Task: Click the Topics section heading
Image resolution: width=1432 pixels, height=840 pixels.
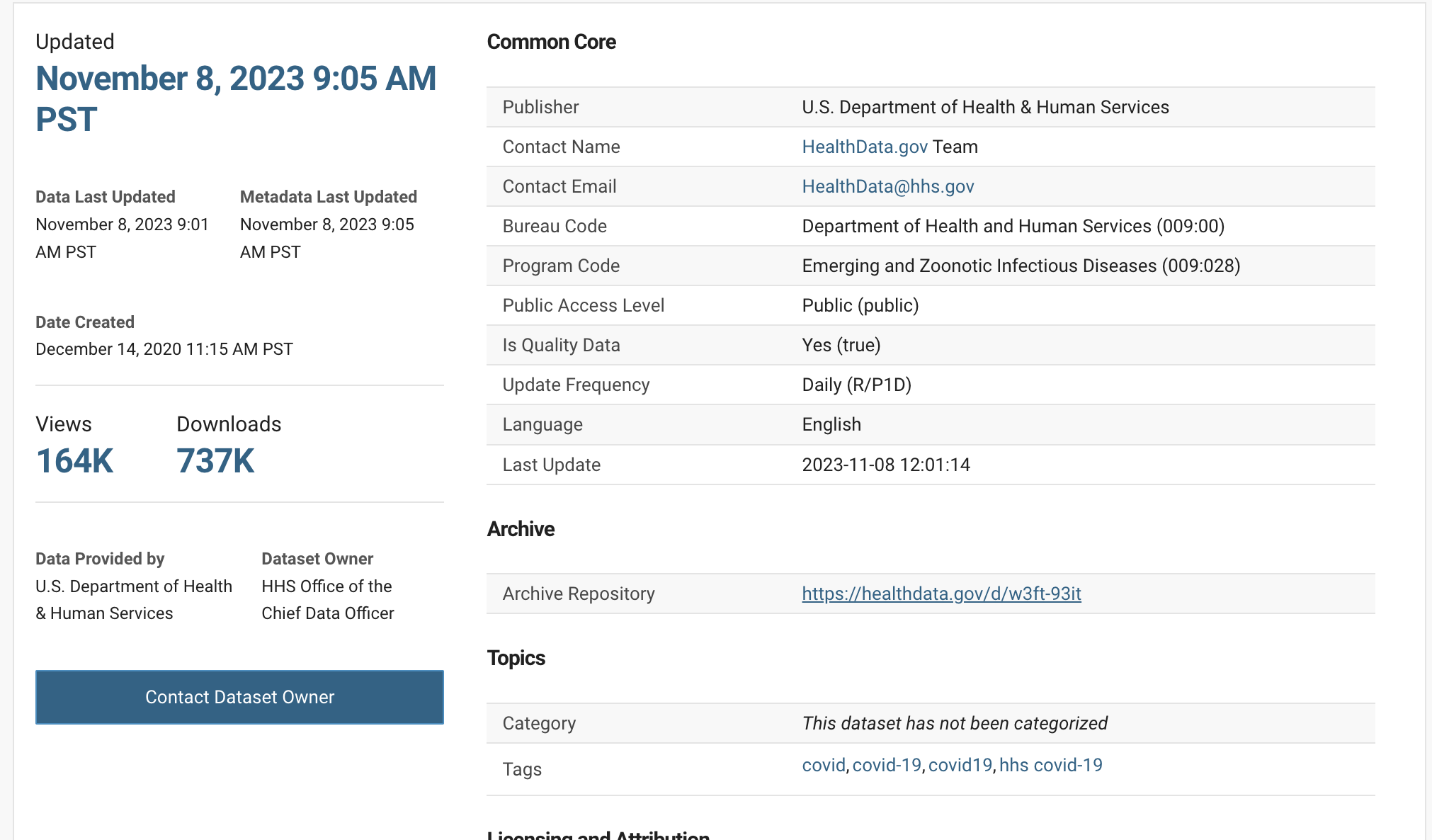Action: pyautogui.click(x=516, y=658)
